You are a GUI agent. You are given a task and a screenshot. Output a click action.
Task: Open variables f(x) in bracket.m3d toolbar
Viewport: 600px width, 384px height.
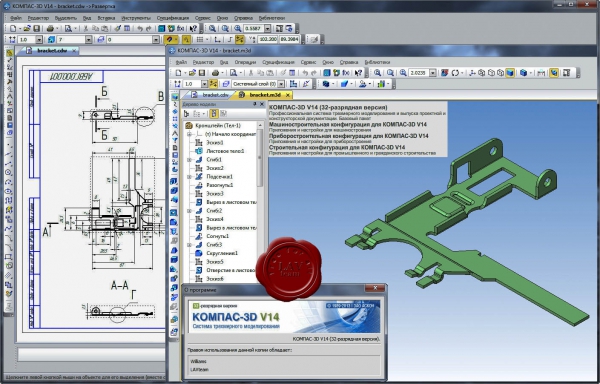(346, 73)
